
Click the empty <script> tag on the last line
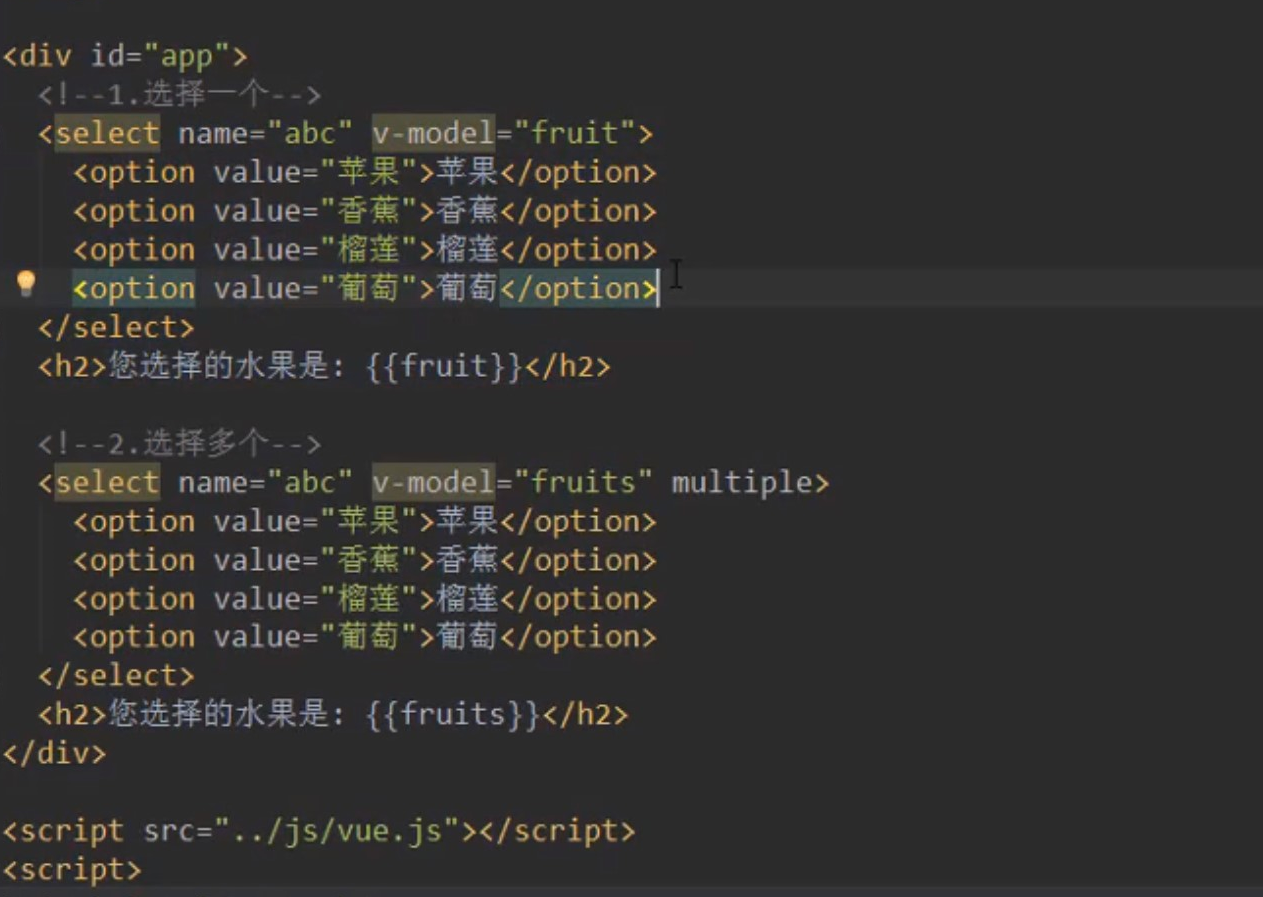point(72,869)
